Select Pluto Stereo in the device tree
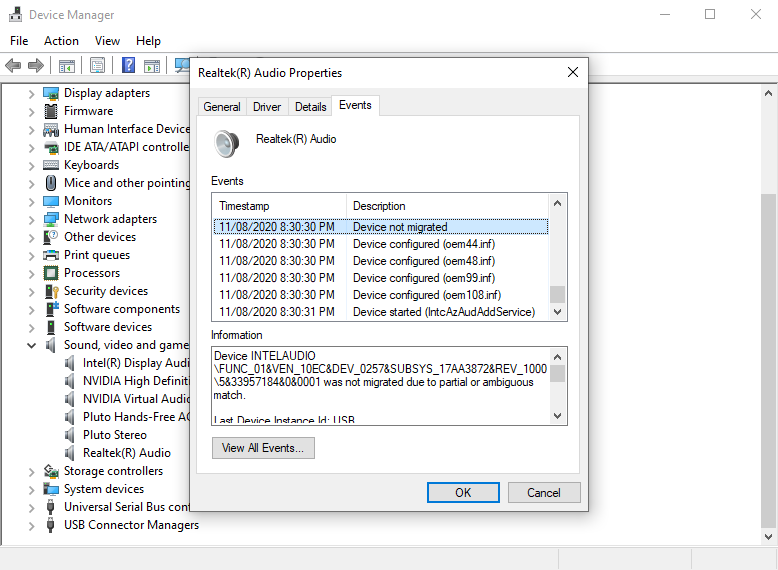Screen dimensions: 778x570 (115, 435)
